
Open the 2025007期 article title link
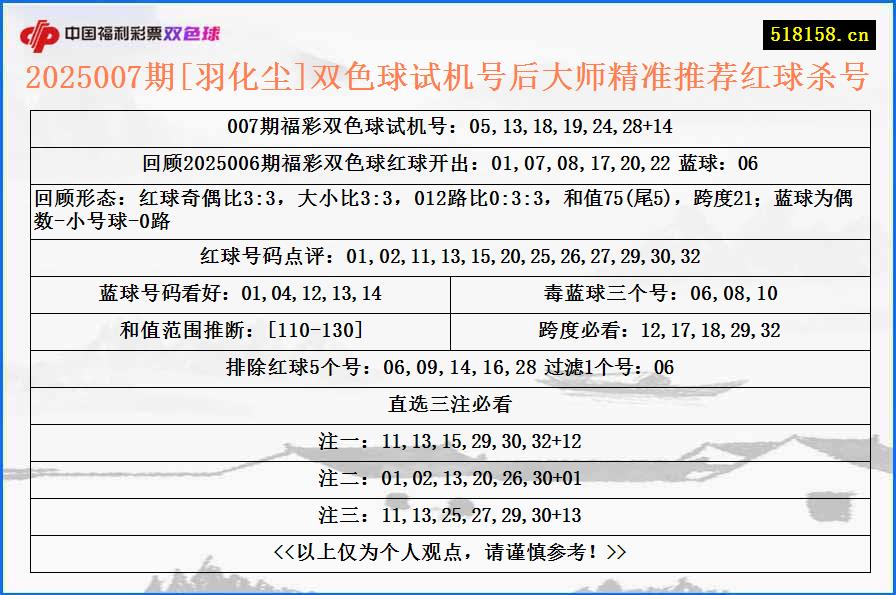(x=448, y=80)
